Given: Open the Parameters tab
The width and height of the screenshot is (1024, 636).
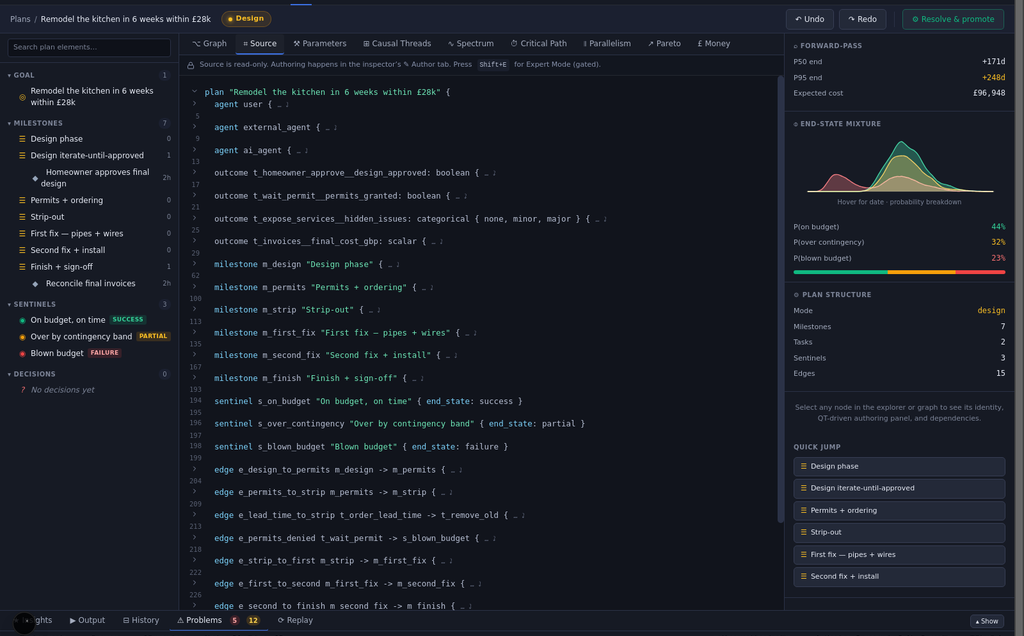Looking at the screenshot, I should pyautogui.click(x=319, y=44).
